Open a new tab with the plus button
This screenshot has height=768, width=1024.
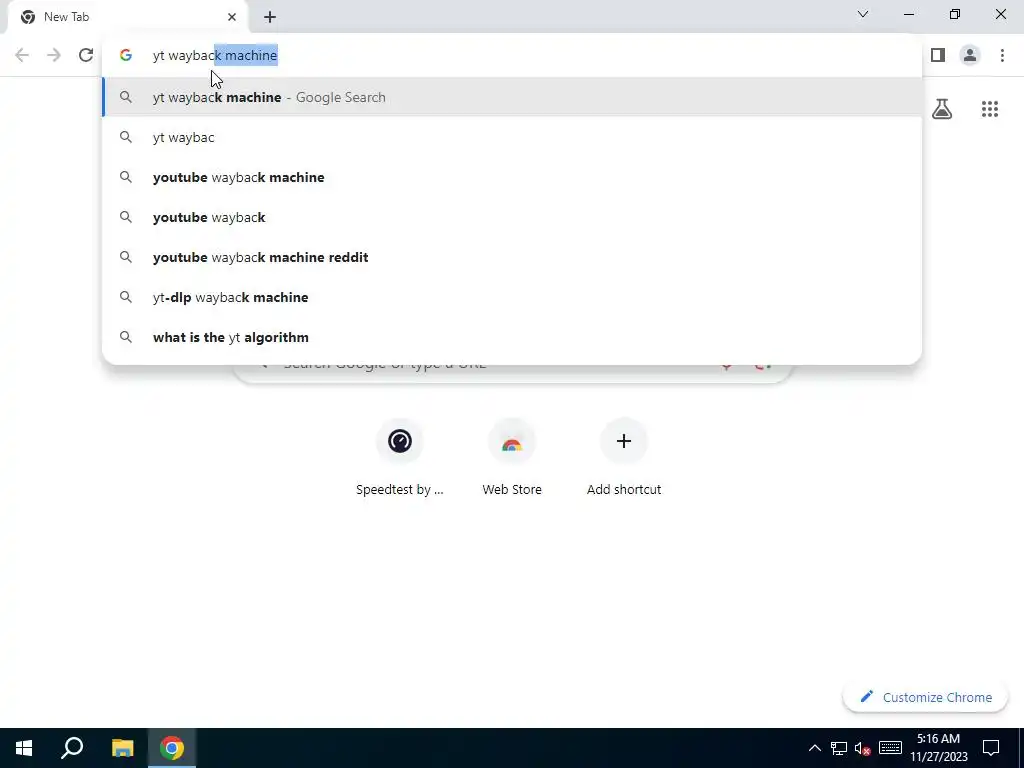270,17
